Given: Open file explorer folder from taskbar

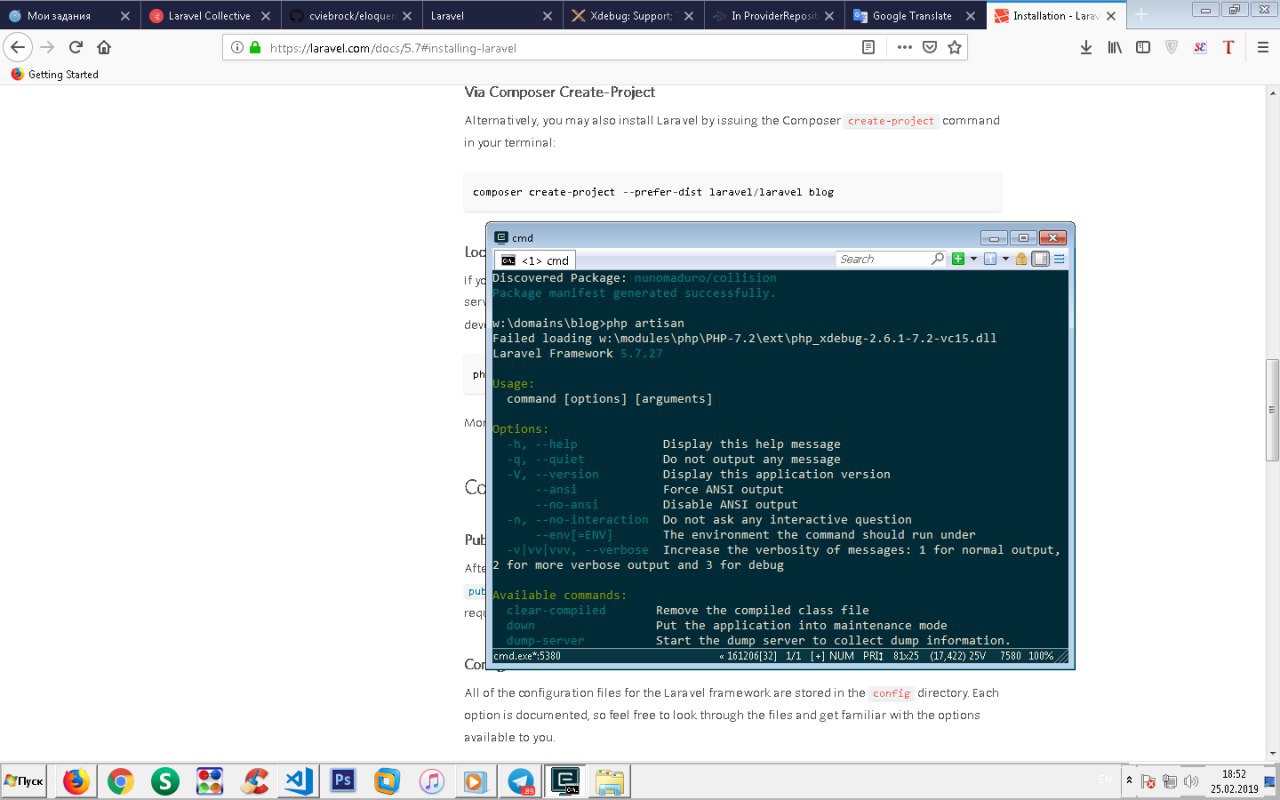Looking at the screenshot, I should pyautogui.click(x=610, y=781).
